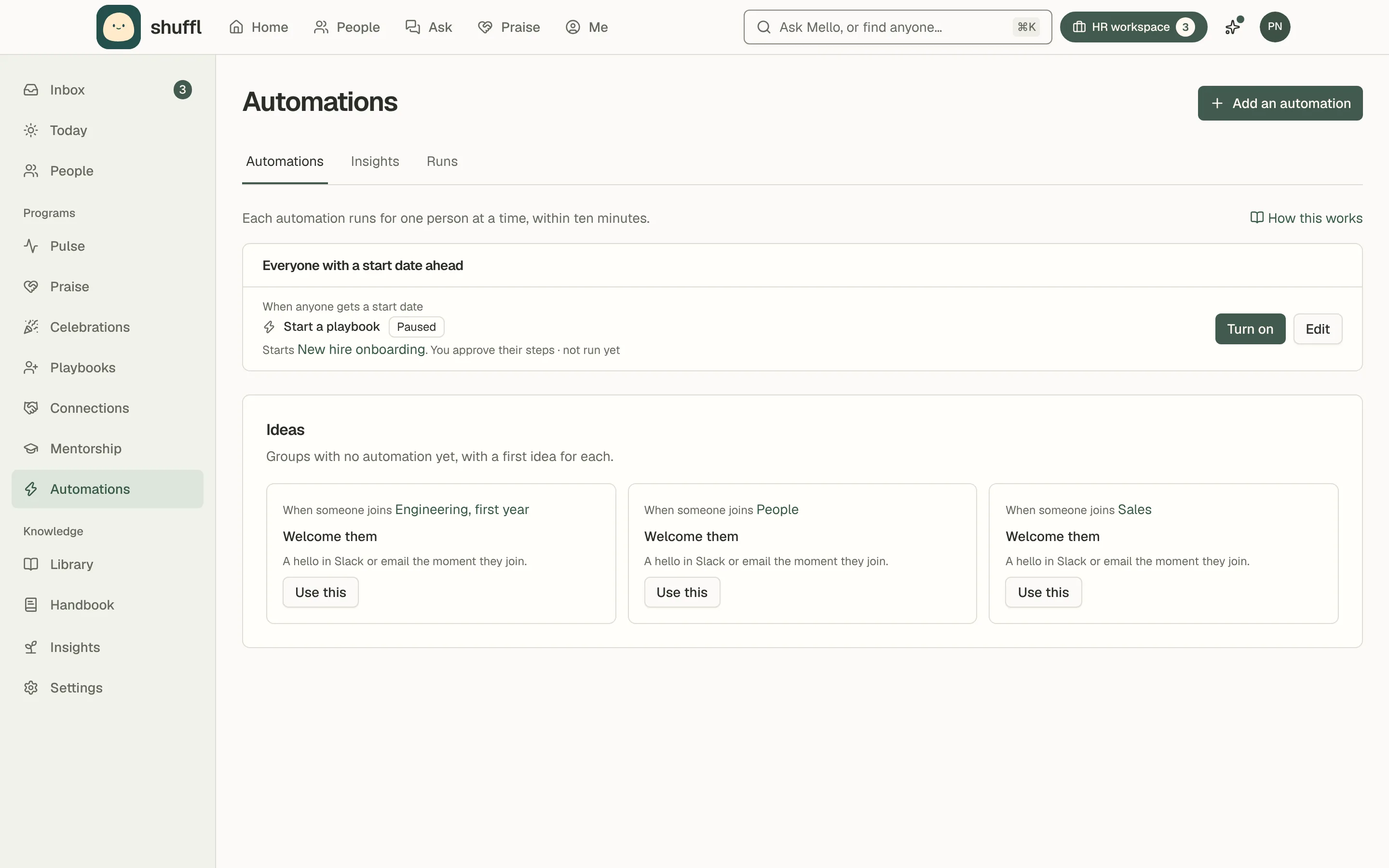Use this idea for Sales group
This screenshot has height=868, width=1389.
pyautogui.click(x=1044, y=593)
